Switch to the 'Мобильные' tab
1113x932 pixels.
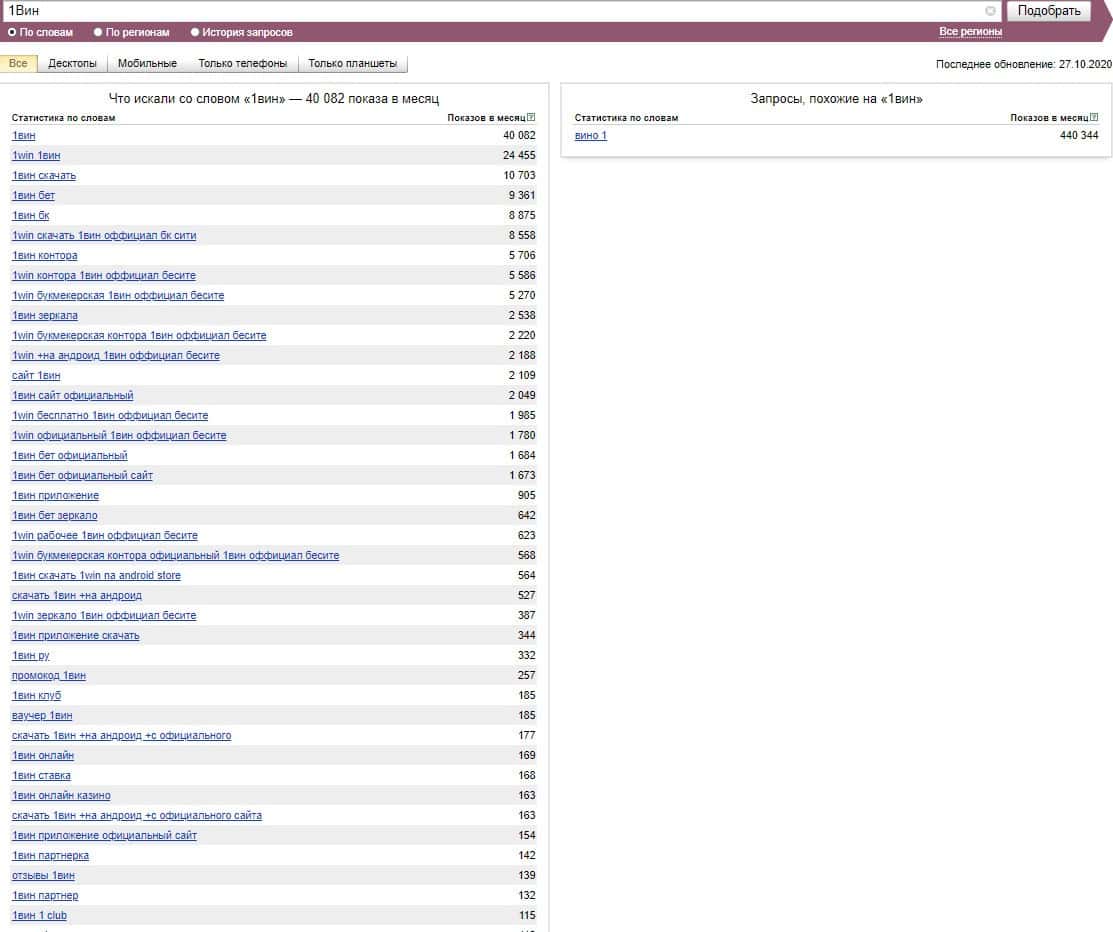coord(147,63)
